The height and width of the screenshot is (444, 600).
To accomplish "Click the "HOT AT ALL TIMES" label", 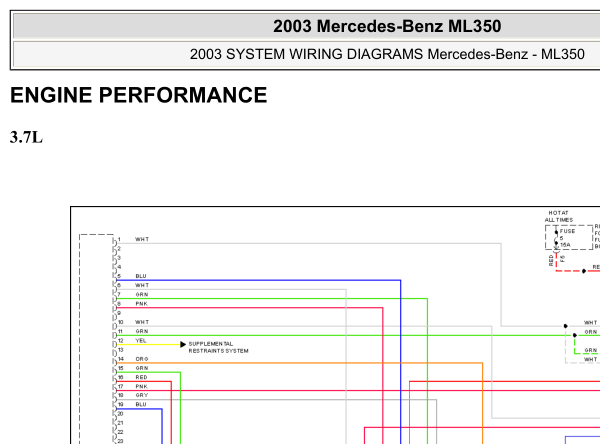I will [559, 216].
